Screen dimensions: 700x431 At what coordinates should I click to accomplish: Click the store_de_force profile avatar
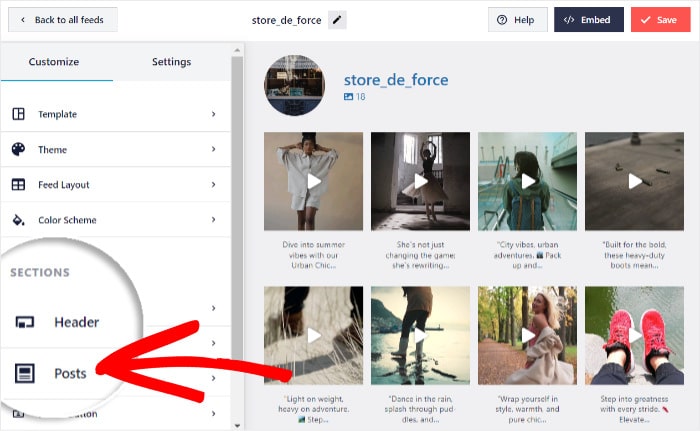(x=294, y=85)
